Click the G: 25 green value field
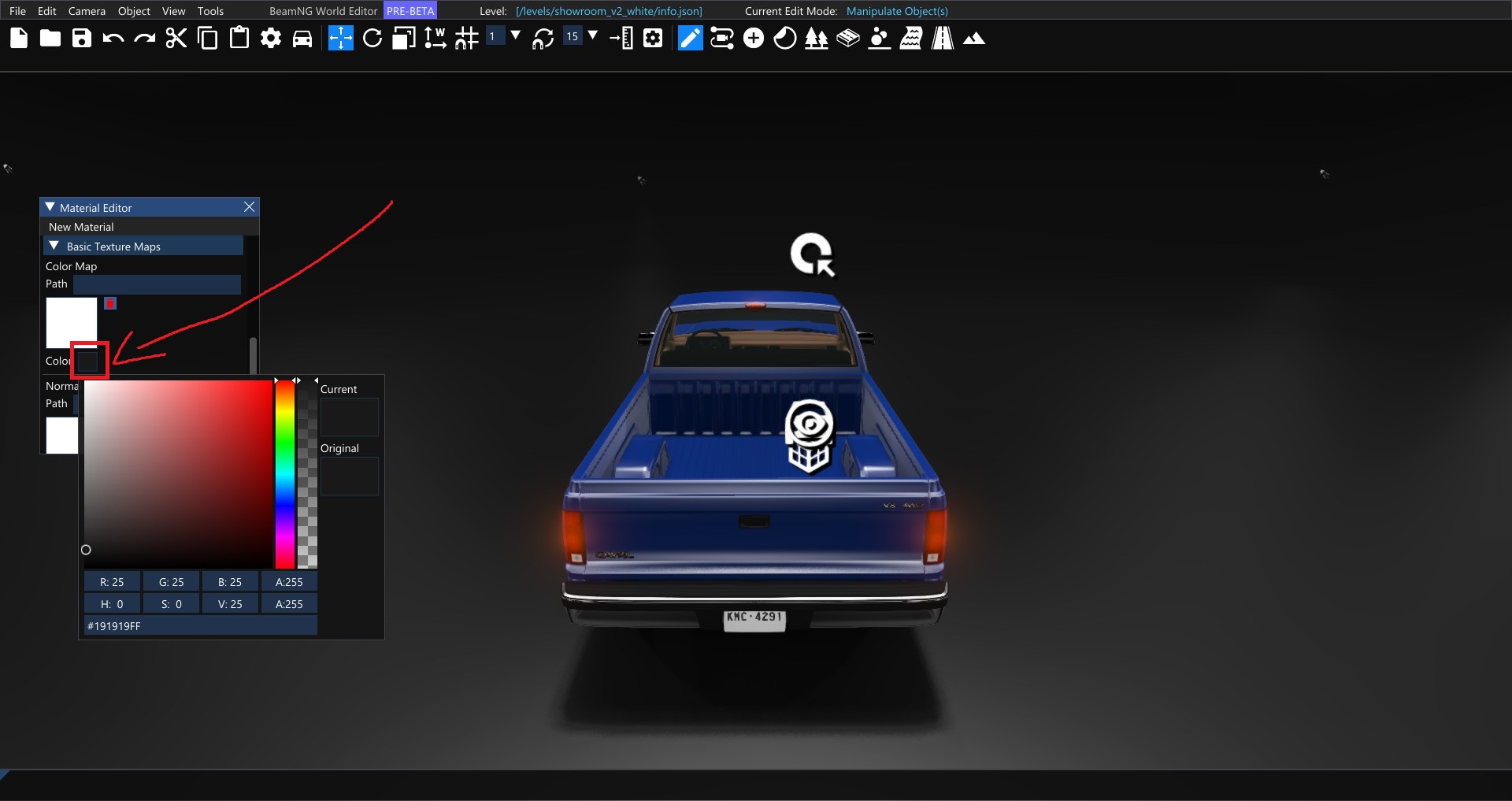 (171, 582)
